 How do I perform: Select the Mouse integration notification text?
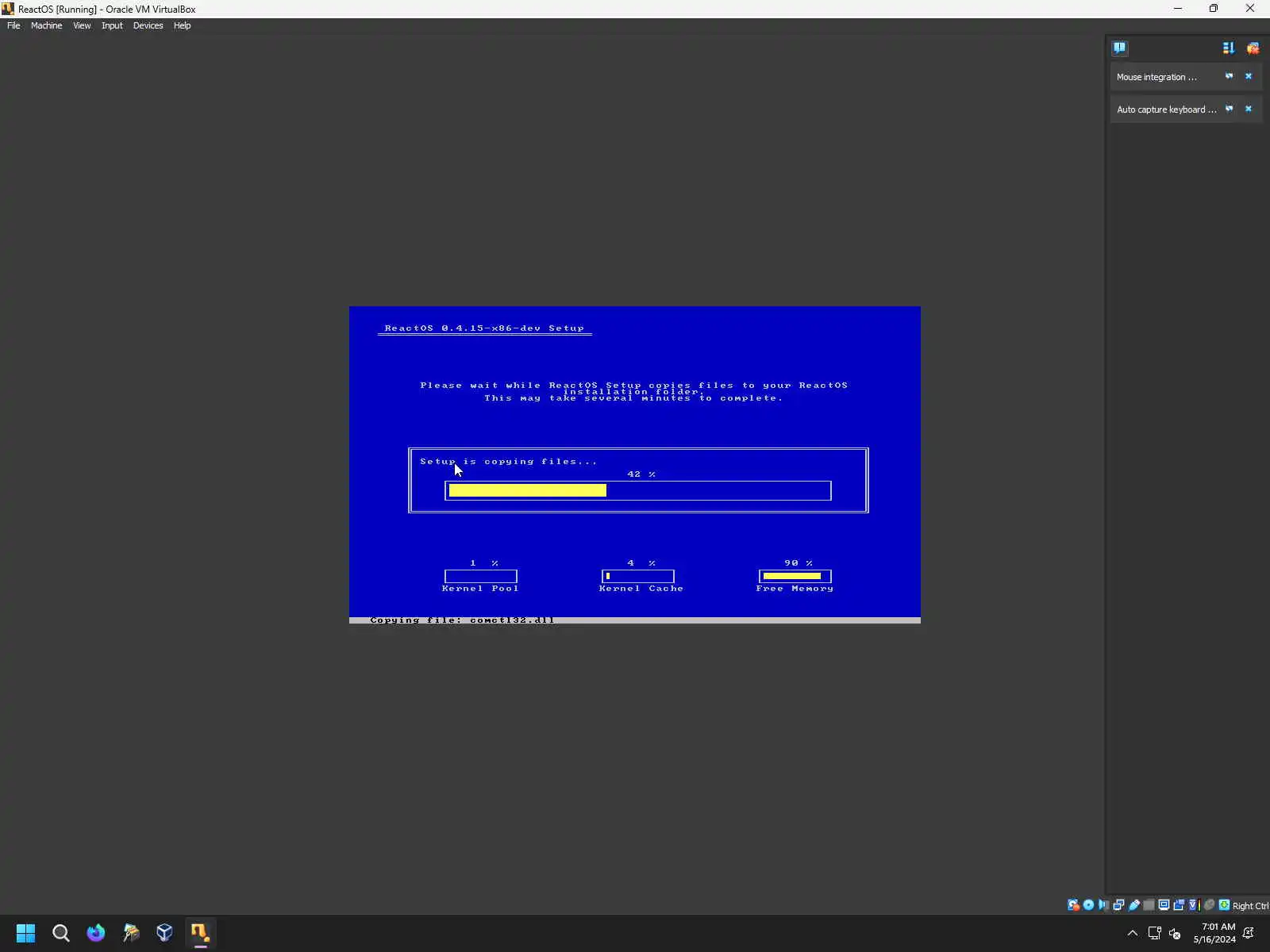point(1156,77)
